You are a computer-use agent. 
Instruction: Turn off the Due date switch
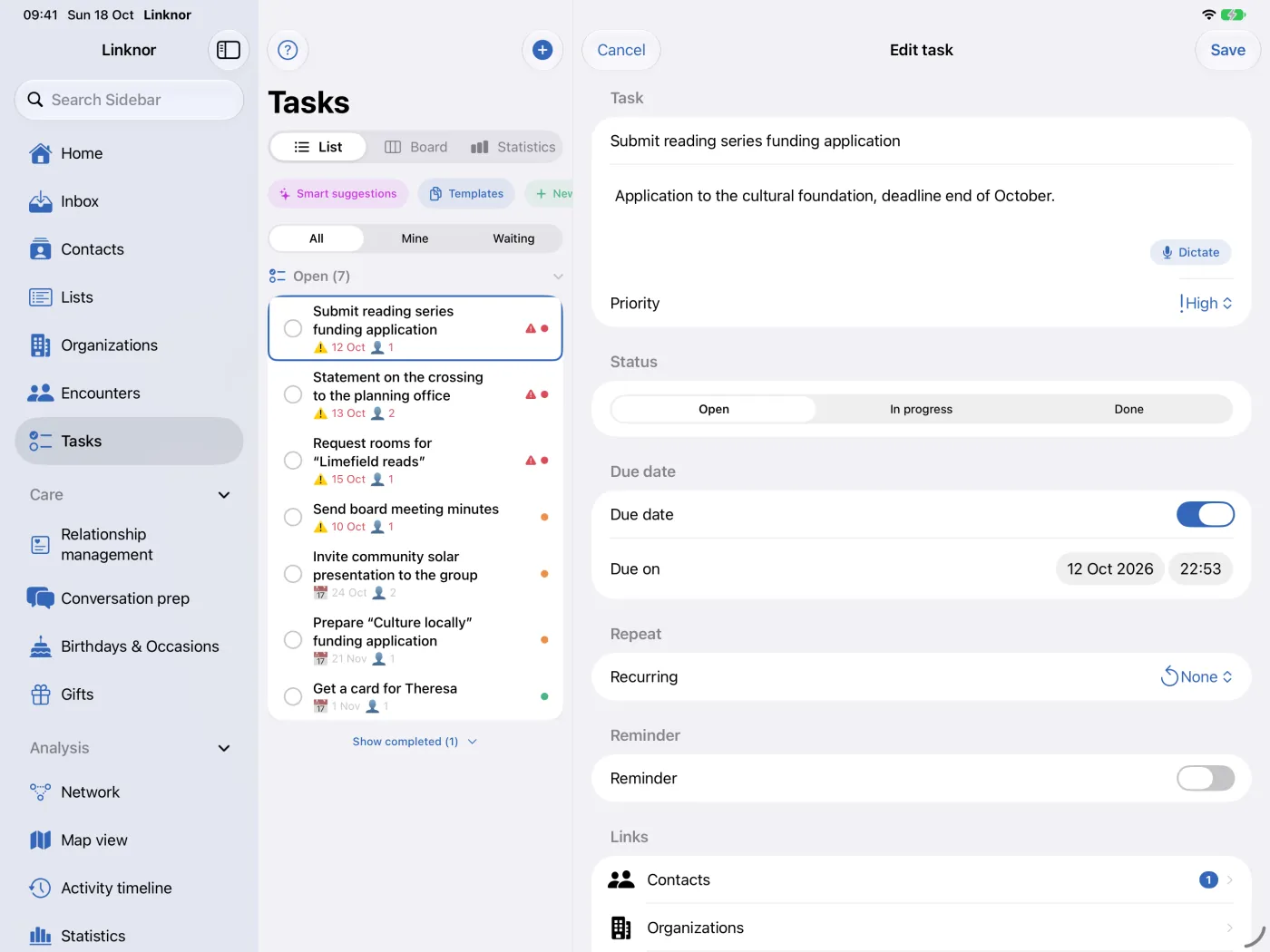1206,515
